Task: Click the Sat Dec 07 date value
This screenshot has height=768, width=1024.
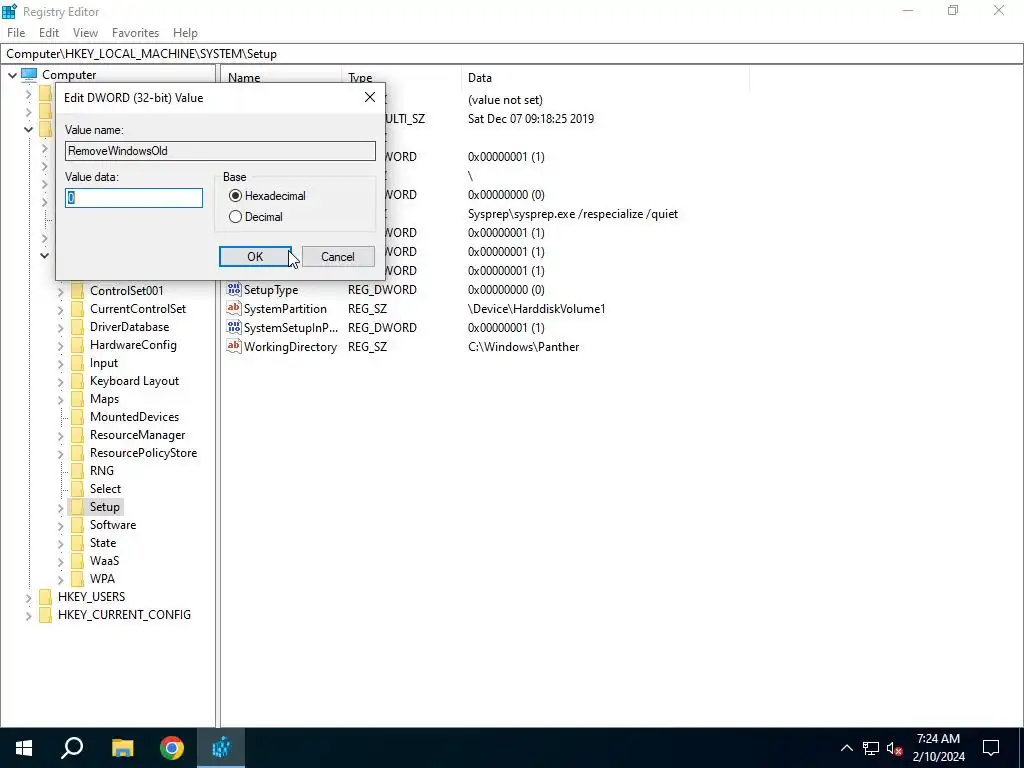Action: (531, 119)
